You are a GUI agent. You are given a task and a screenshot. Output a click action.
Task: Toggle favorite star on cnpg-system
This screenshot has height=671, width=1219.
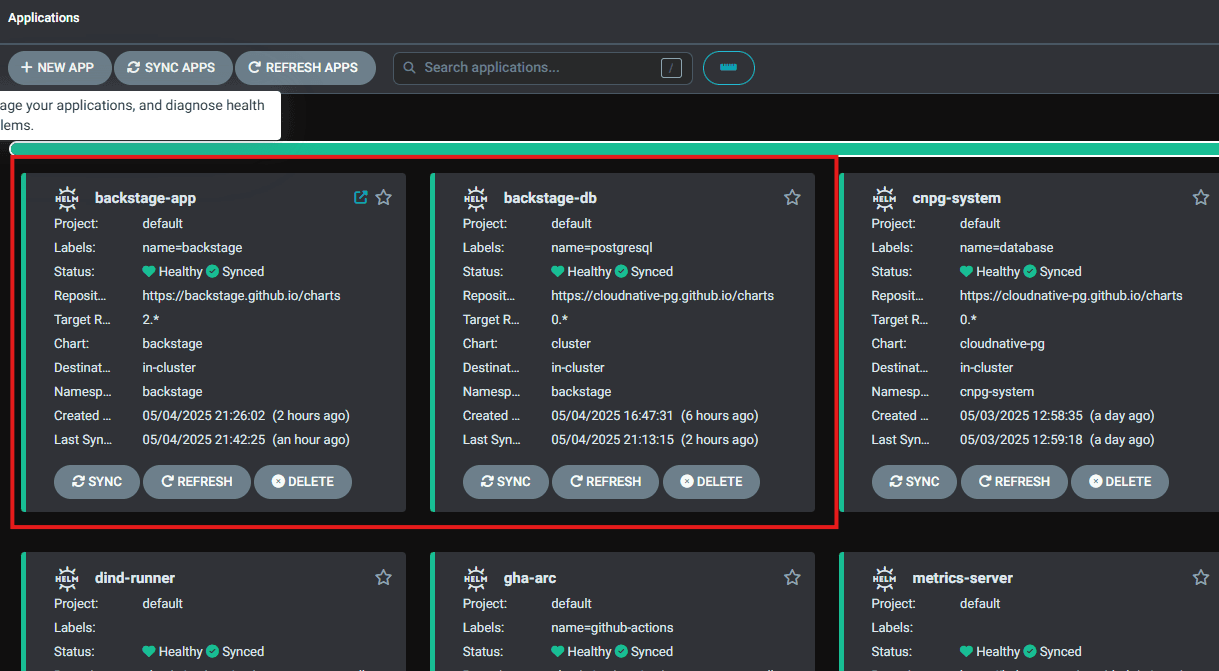click(1201, 198)
